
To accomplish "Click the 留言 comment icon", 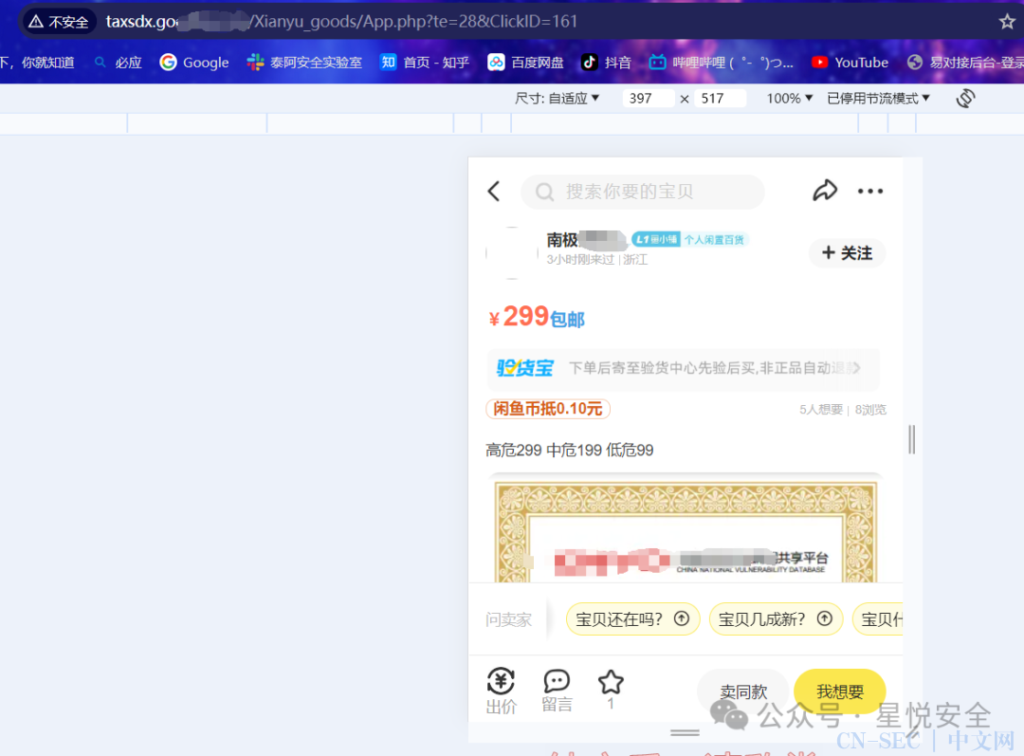I will [x=557, y=691].
